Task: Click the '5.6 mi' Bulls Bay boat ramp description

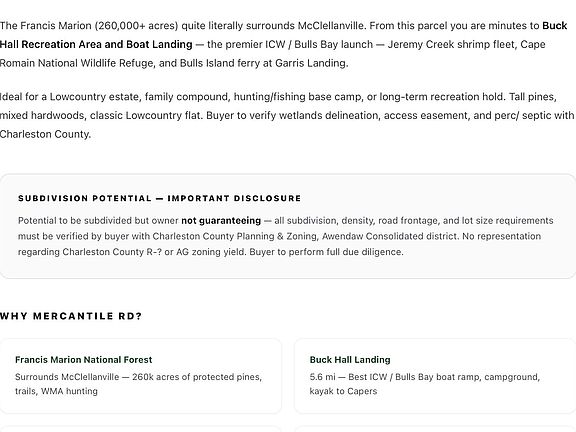Action: click(425, 384)
